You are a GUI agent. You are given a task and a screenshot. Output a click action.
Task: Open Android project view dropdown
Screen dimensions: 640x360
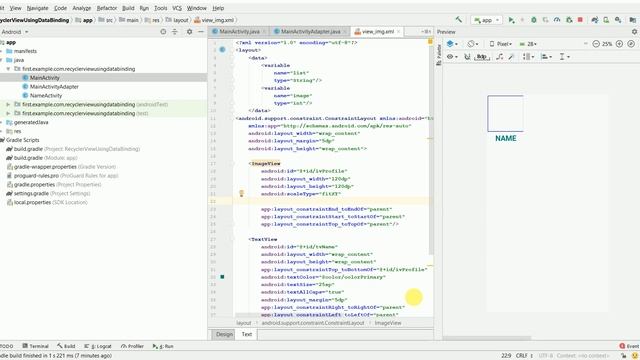15,31
